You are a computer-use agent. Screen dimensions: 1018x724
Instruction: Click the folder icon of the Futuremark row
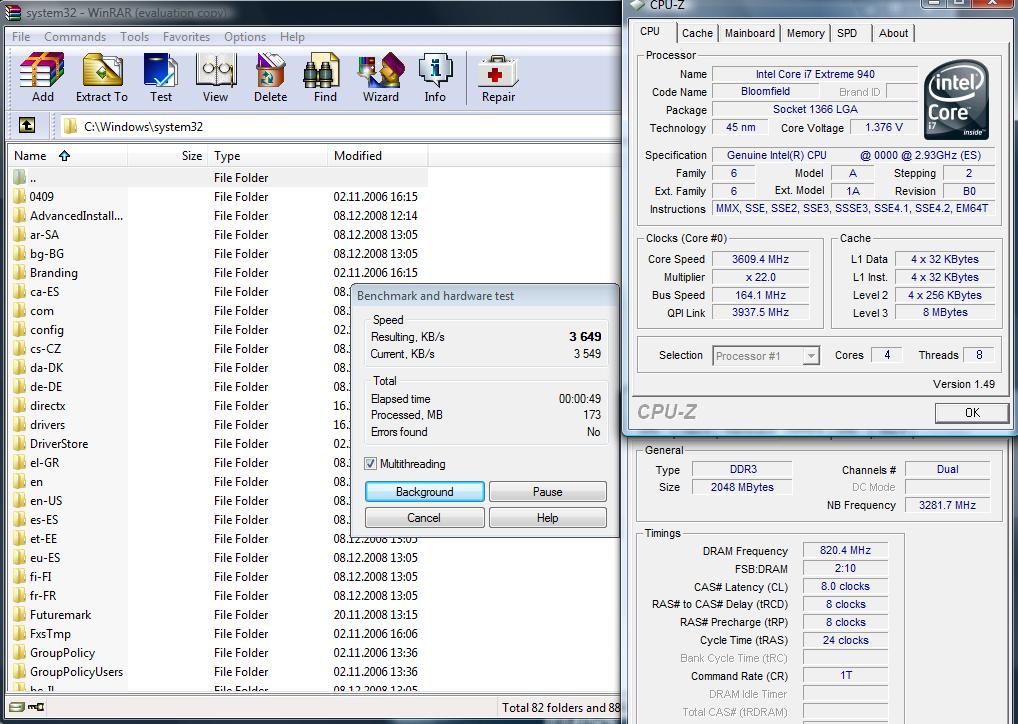[19, 615]
